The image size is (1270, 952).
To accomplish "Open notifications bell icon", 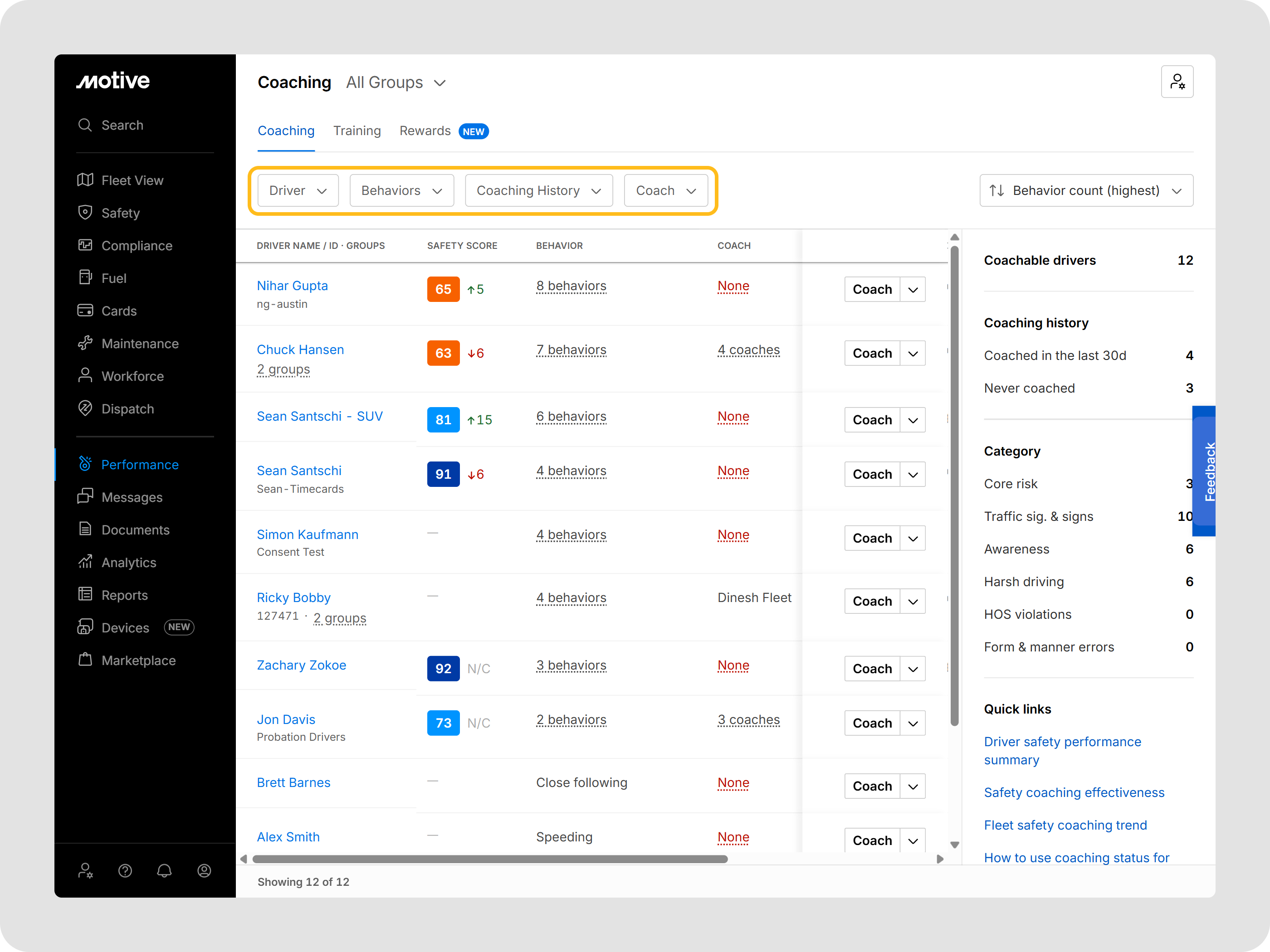I will (x=164, y=870).
